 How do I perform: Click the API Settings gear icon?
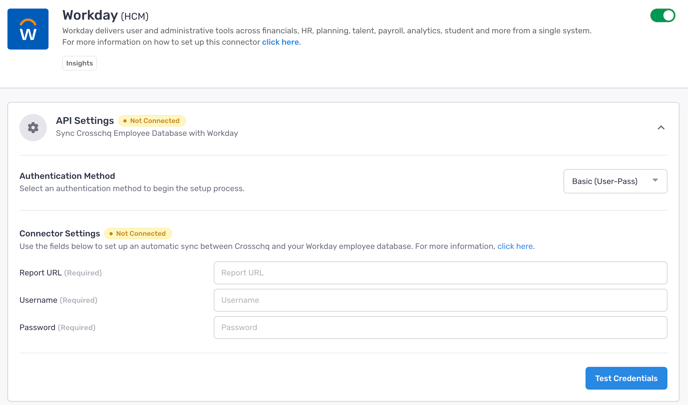[x=33, y=128]
